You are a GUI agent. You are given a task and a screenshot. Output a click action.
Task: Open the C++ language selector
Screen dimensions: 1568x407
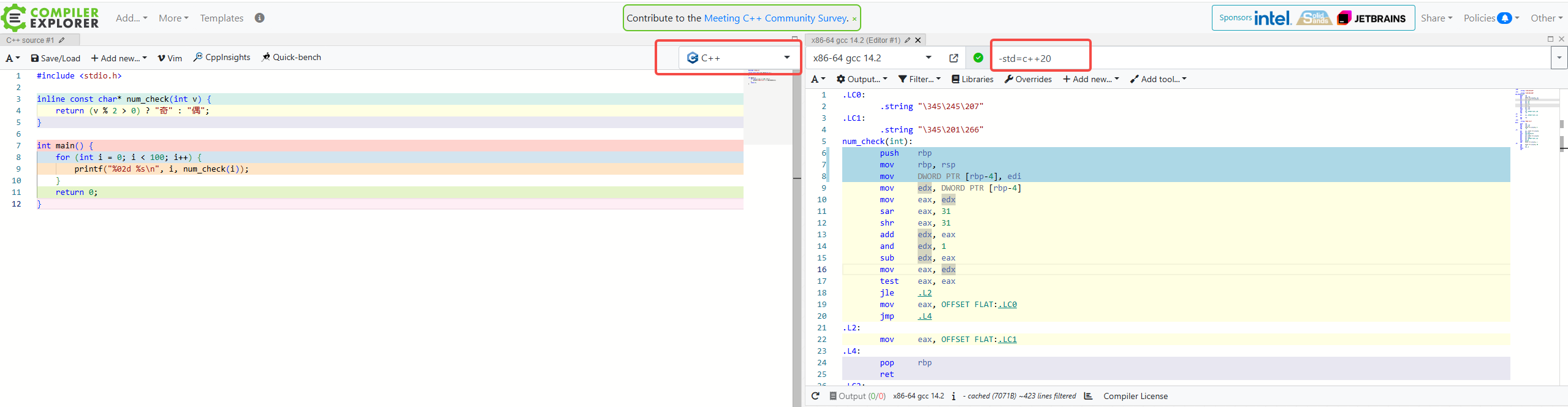pos(738,58)
